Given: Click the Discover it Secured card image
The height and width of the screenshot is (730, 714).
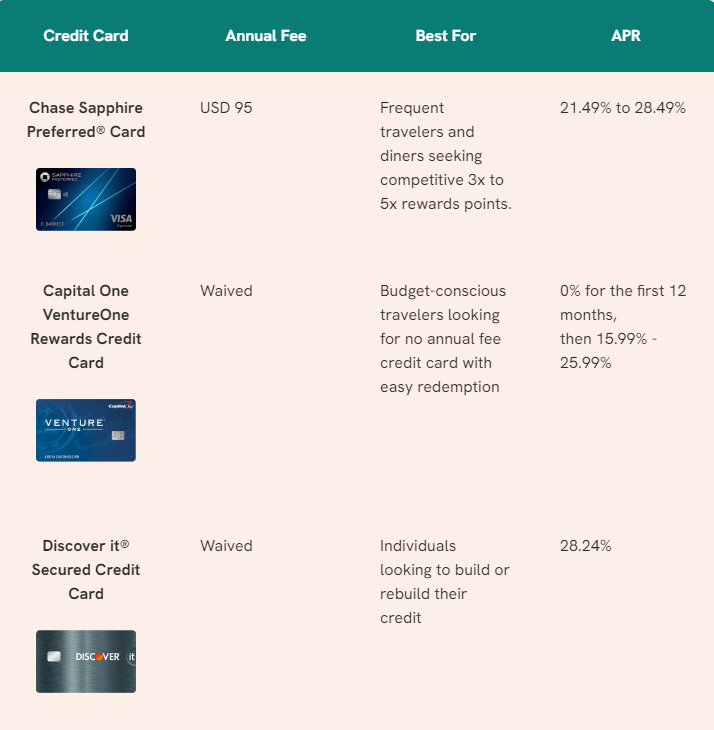Looking at the screenshot, I should point(86,662).
